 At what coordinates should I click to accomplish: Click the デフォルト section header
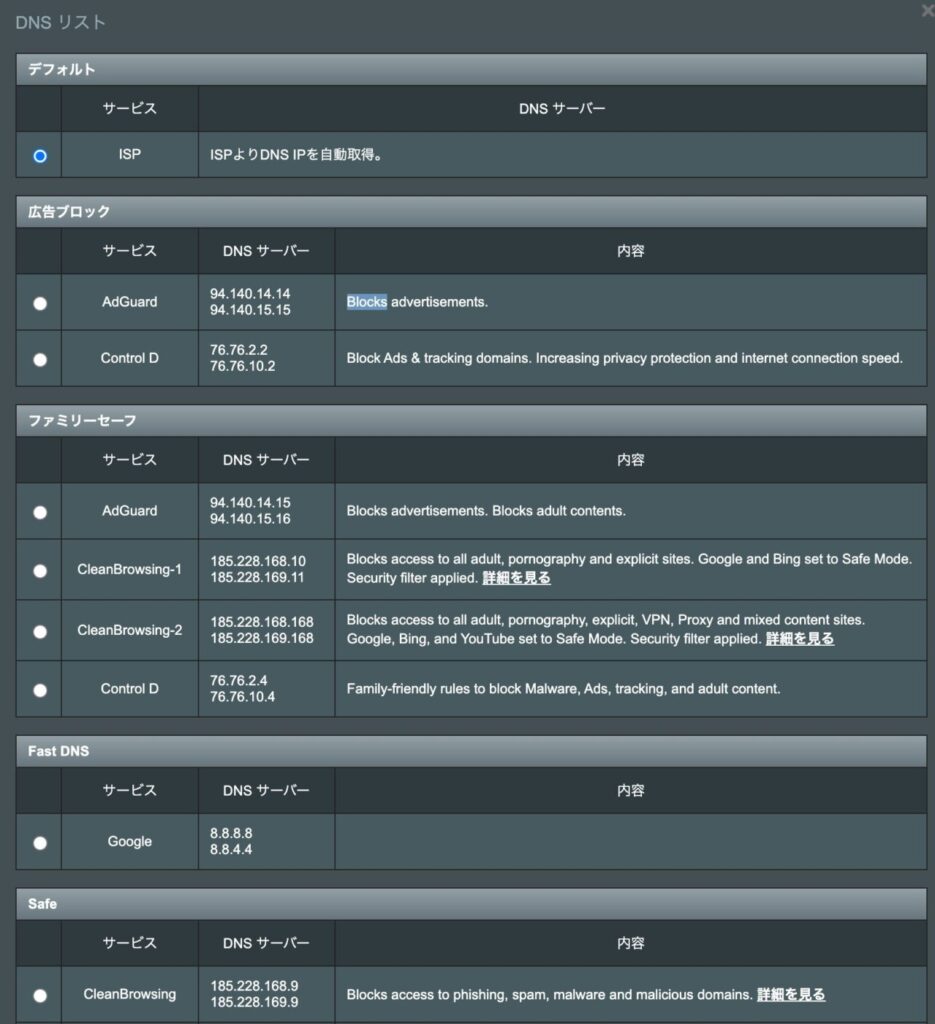(62, 70)
